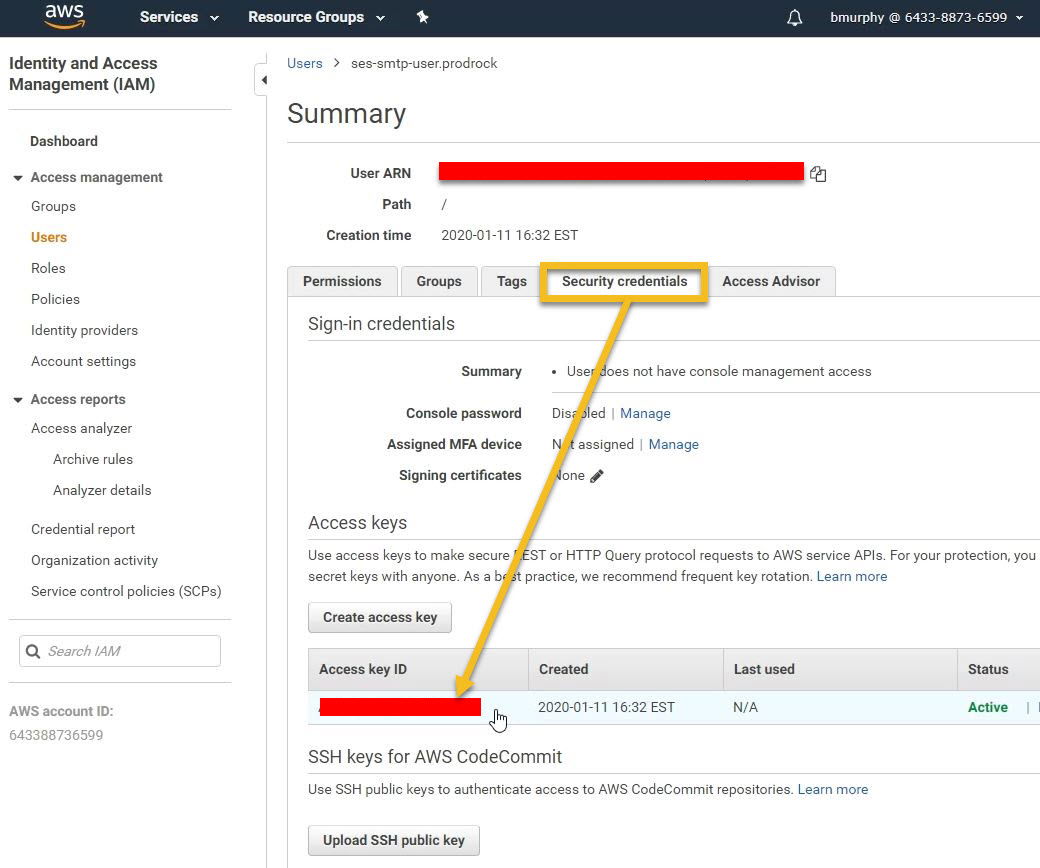This screenshot has height=868, width=1040.
Task: Open Identity providers page
Action: [84, 330]
